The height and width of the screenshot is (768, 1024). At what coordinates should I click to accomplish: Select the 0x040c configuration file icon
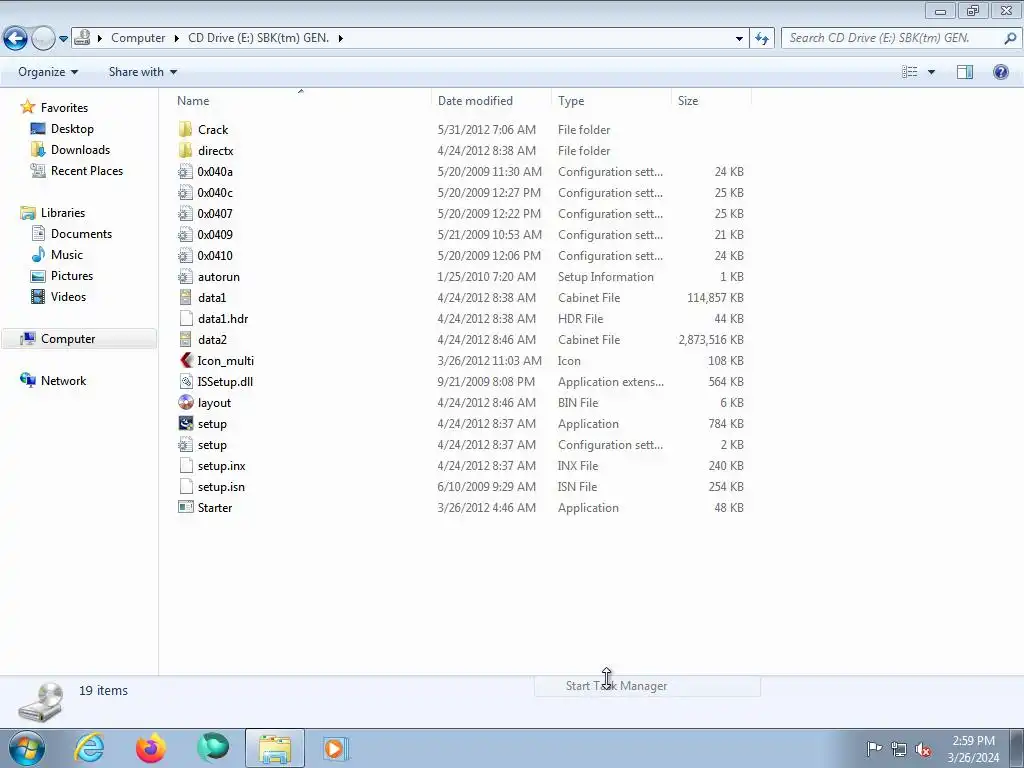tap(185, 193)
